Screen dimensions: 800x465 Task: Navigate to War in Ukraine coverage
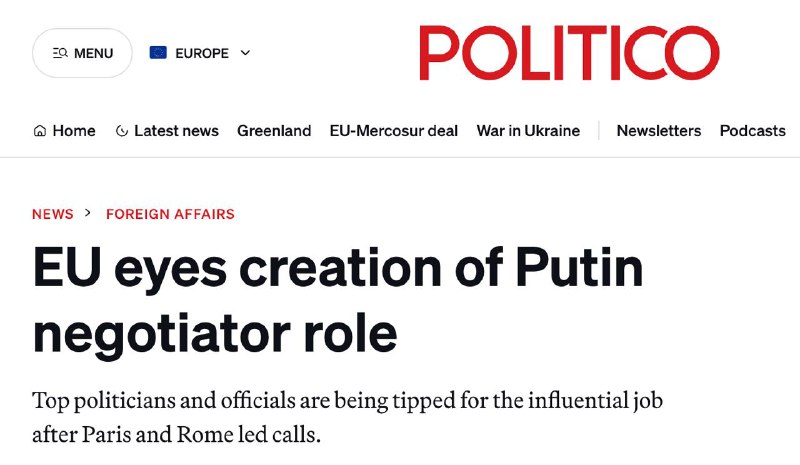[528, 131]
